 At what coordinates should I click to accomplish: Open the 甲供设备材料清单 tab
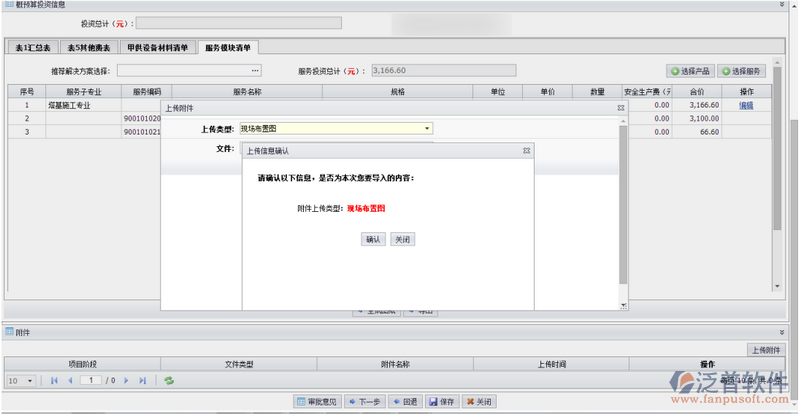point(157,47)
